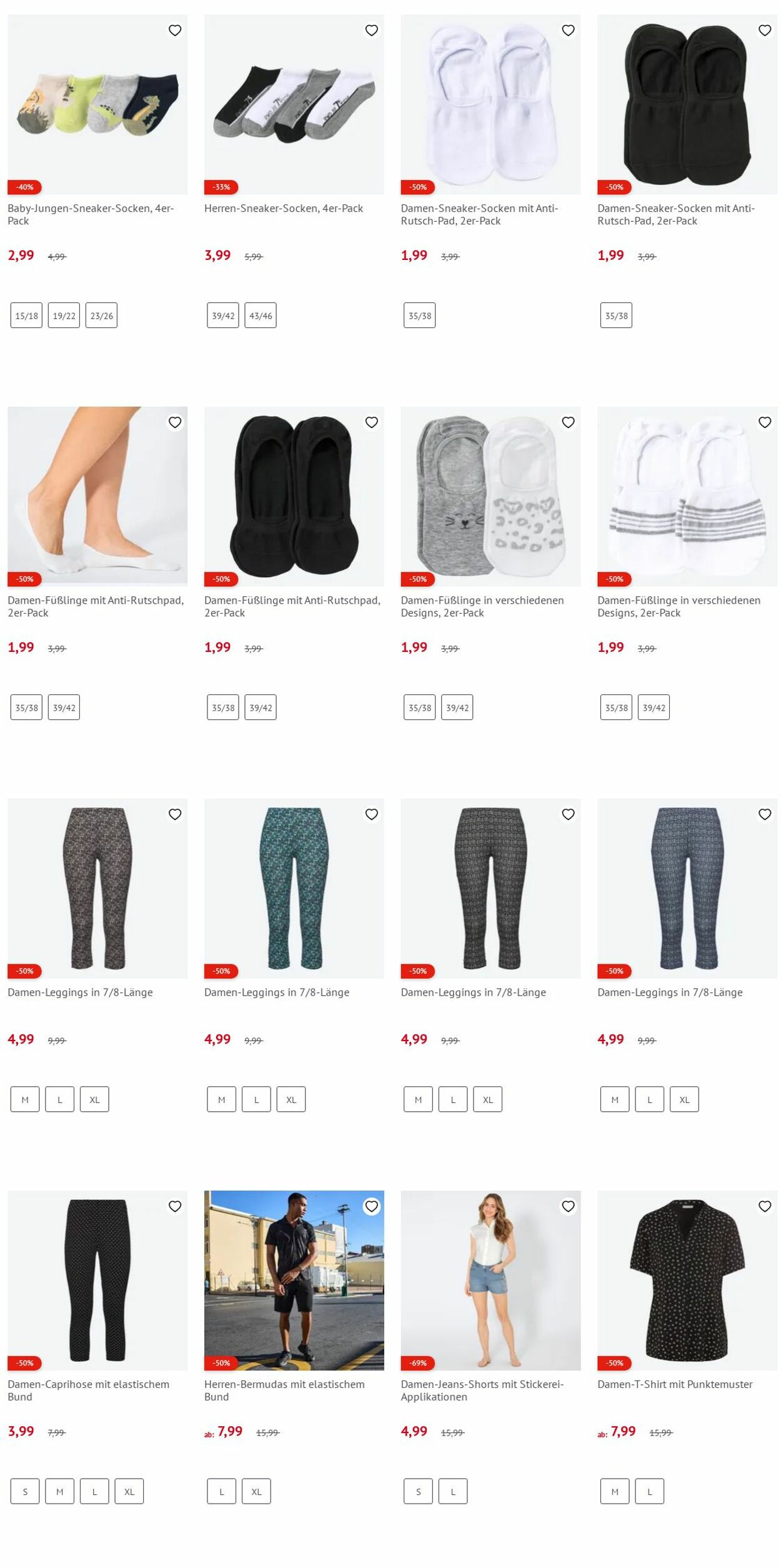This screenshot has width=781, height=1568.
Task: Open blue-gray Damen-Leggings product image
Action: [687, 888]
